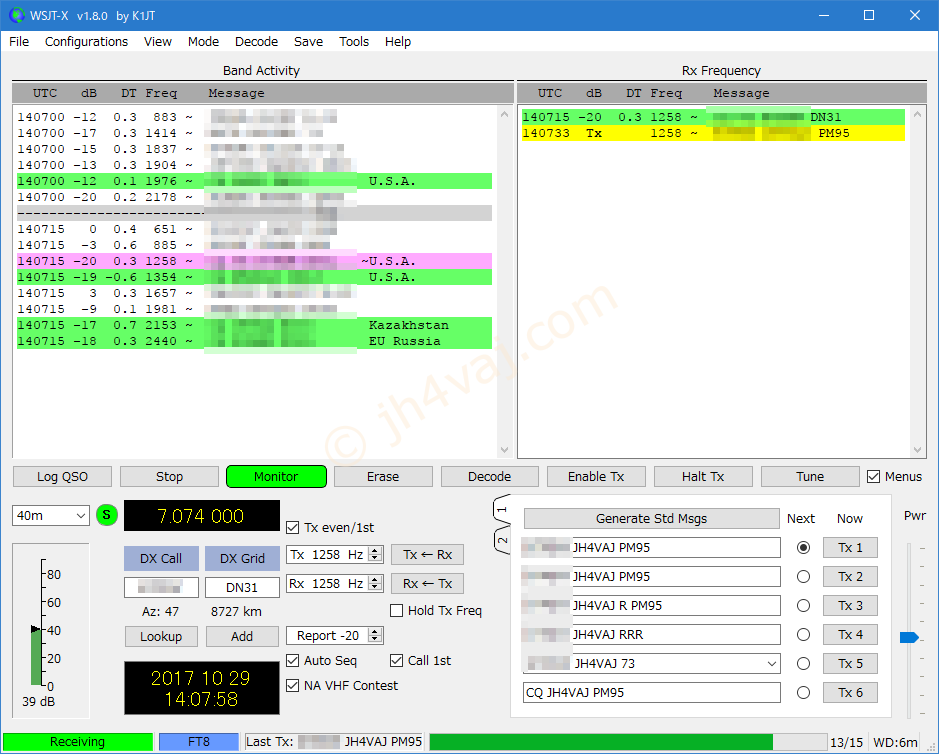Click the Tx 5 button
Screen dimensions: 939x754
pyautogui.click(x=850, y=664)
